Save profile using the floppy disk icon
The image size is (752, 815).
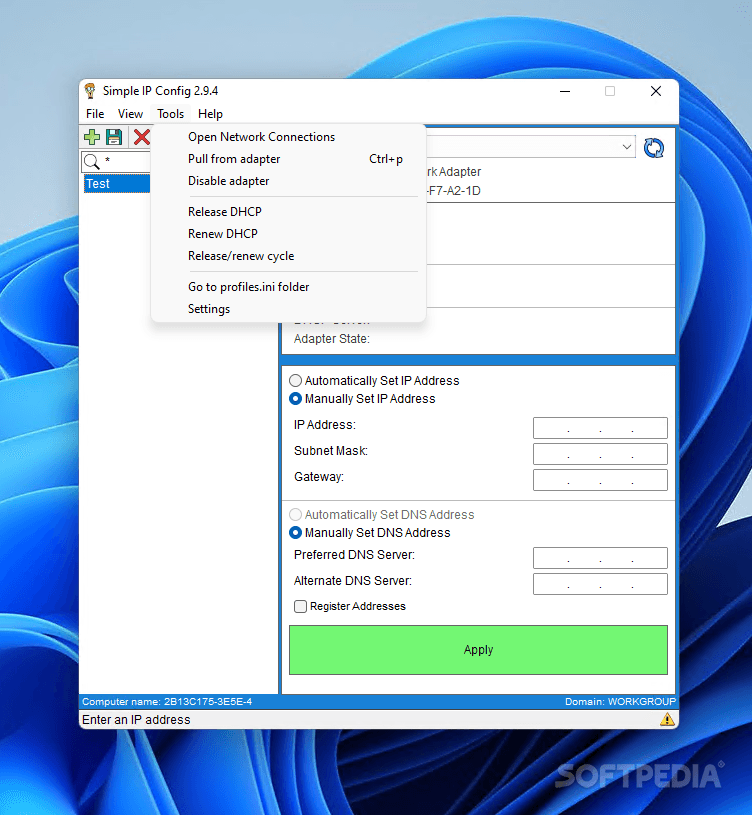tap(114, 137)
